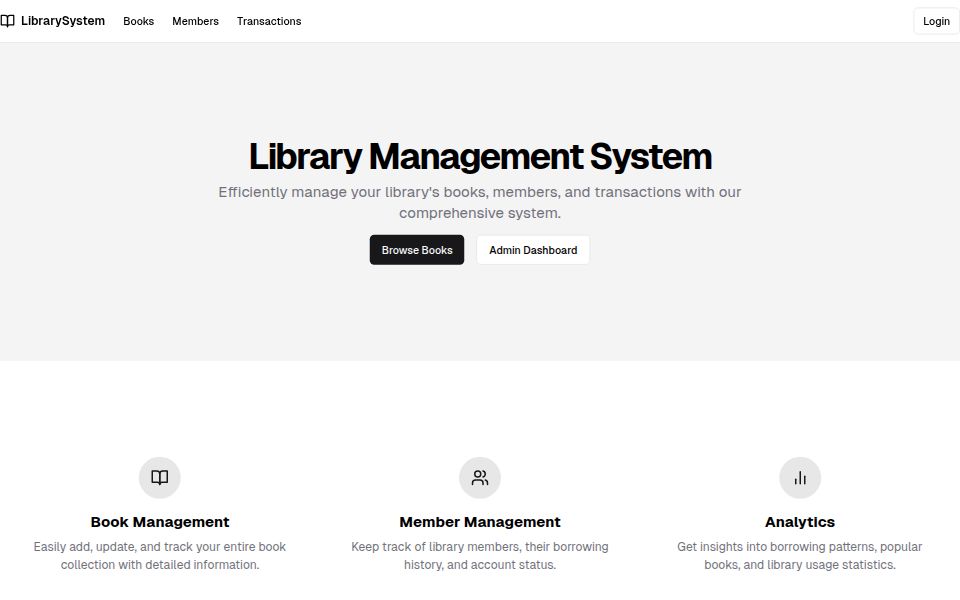Click the Library Management System title
The height and width of the screenshot is (600, 960).
(x=480, y=156)
